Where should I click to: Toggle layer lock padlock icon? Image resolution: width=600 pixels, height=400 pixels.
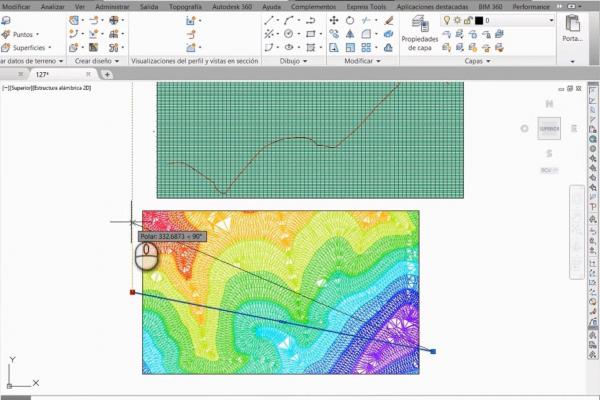click(x=466, y=20)
